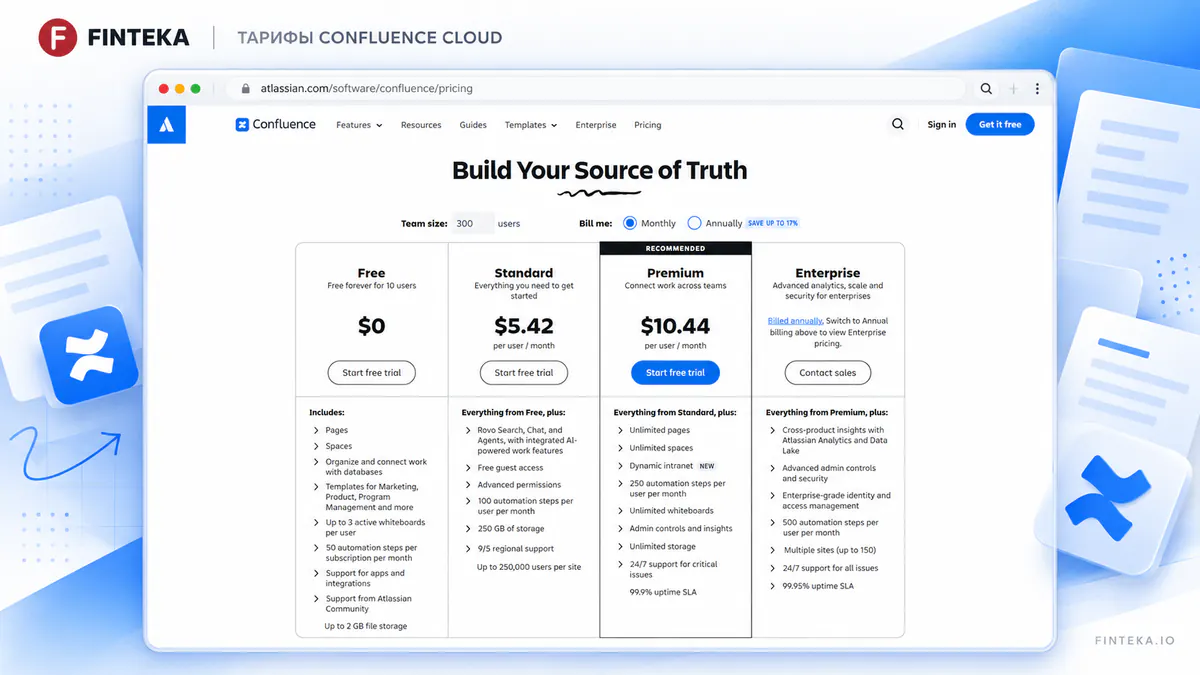Start free trial for Premium plan
Screen dimensions: 1200x675
click(x=675, y=373)
